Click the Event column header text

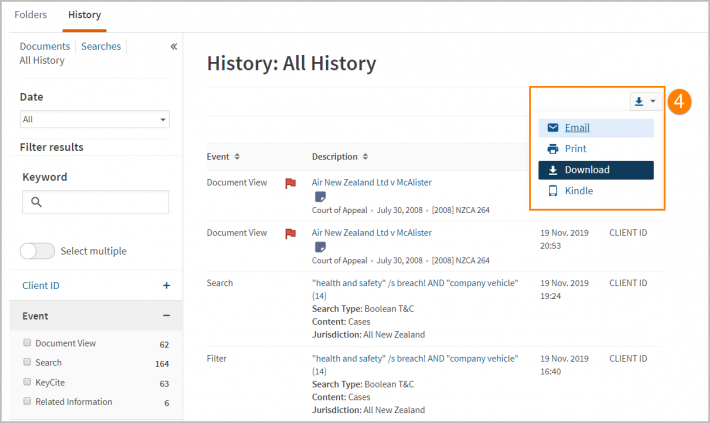click(x=218, y=157)
